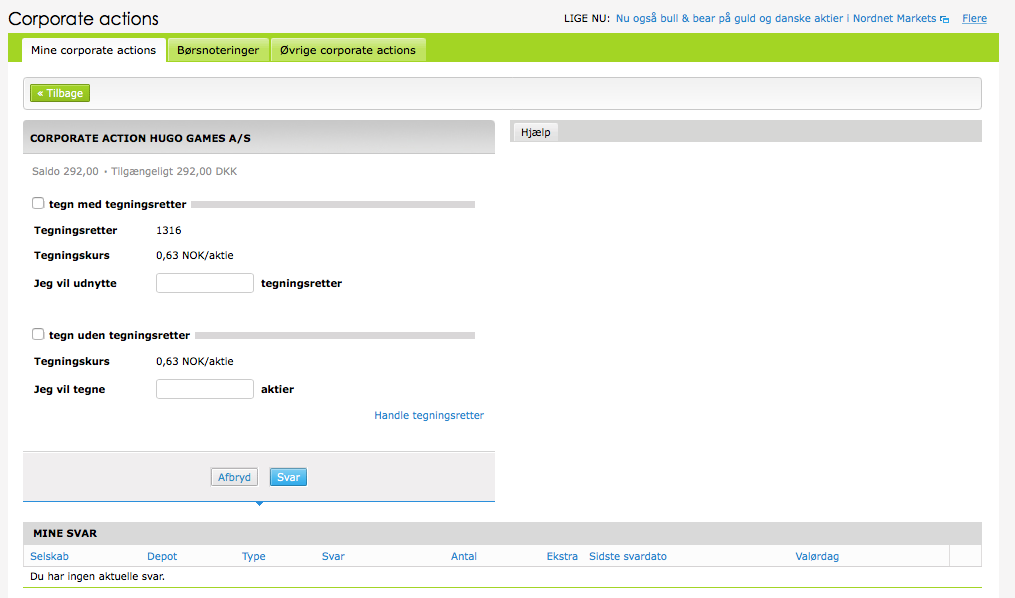The width and height of the screenshot is (1015, 598).
Task: Sort Mine svar by Ekstra column
Action: [562, 556]
